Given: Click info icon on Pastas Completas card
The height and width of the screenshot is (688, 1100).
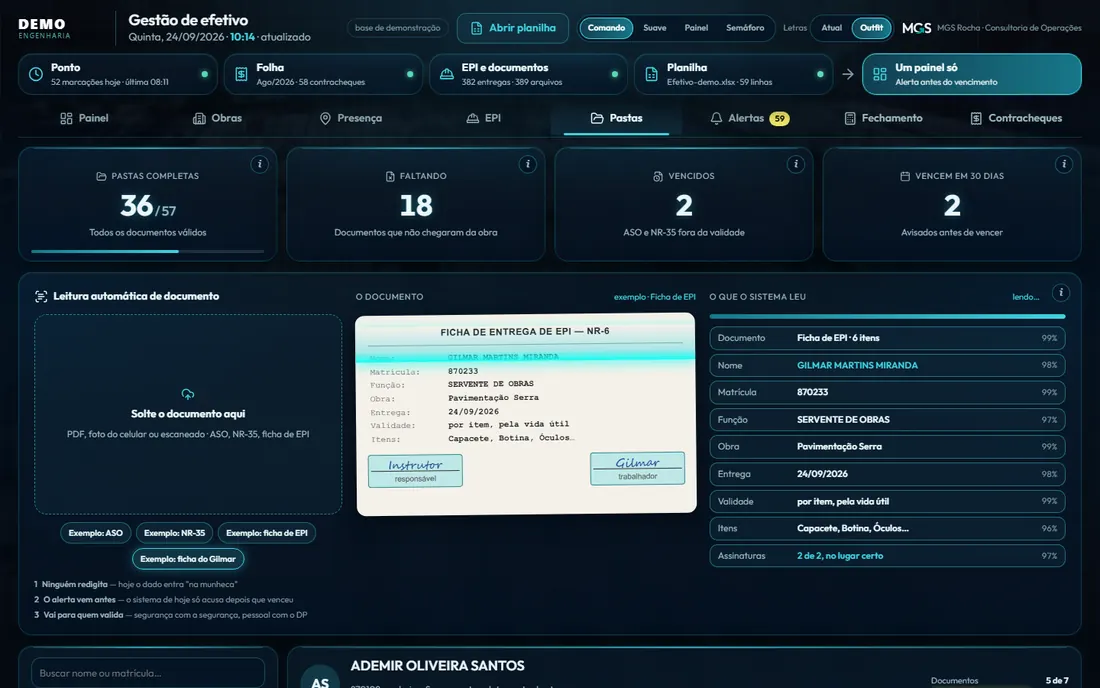Looking at the screenshot, I should tap(260, 164).
